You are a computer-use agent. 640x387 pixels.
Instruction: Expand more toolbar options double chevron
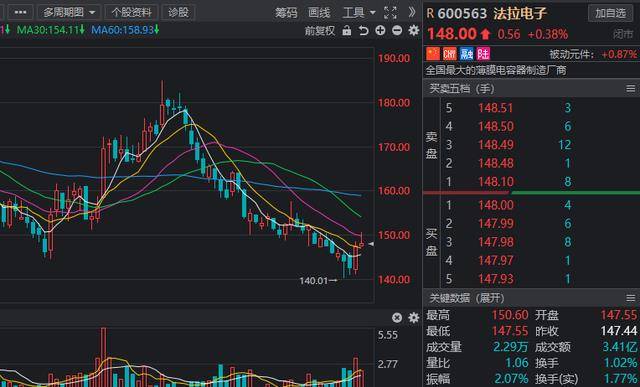tap(412, 12)
